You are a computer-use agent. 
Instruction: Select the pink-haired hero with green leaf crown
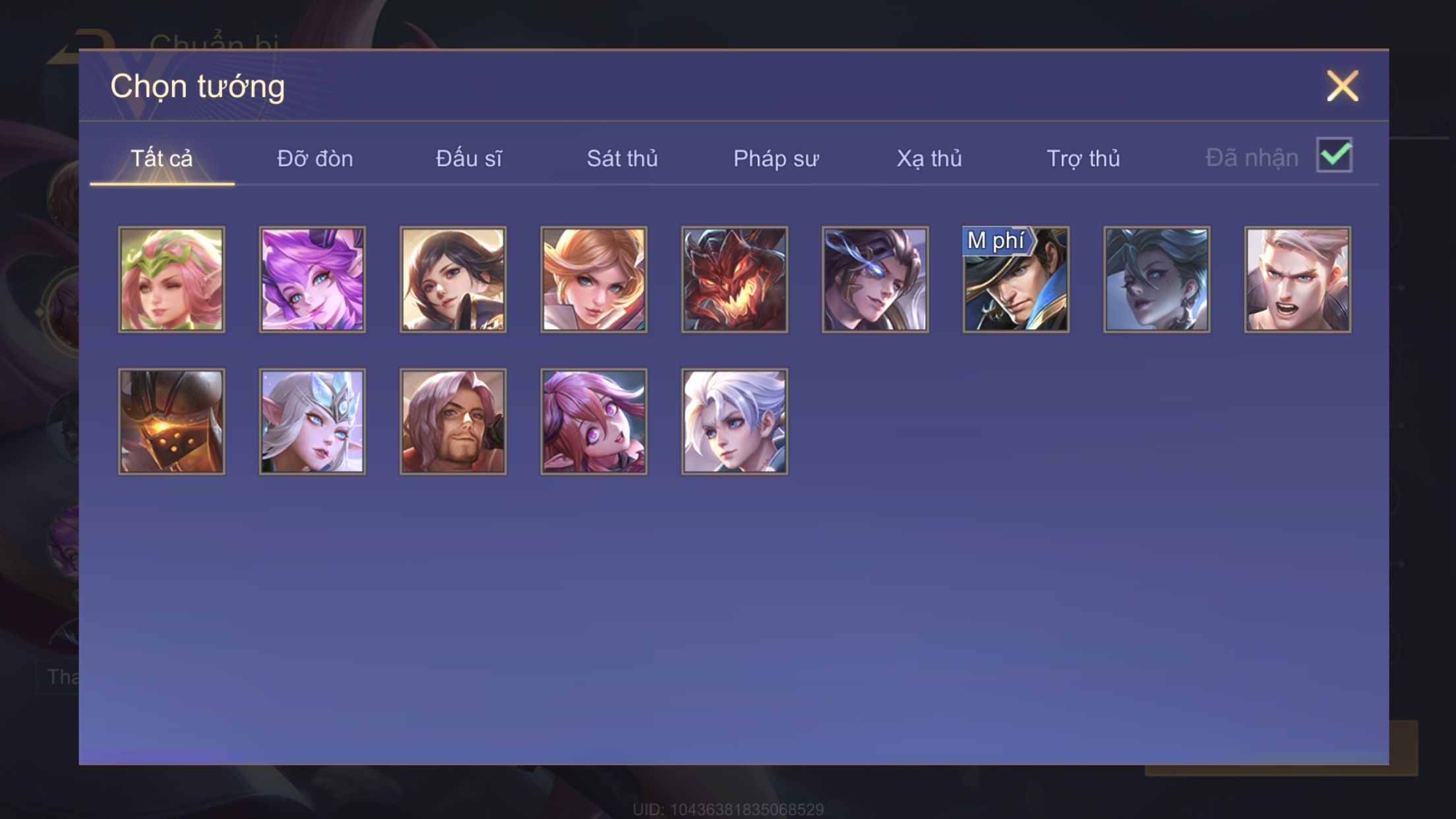171,280
